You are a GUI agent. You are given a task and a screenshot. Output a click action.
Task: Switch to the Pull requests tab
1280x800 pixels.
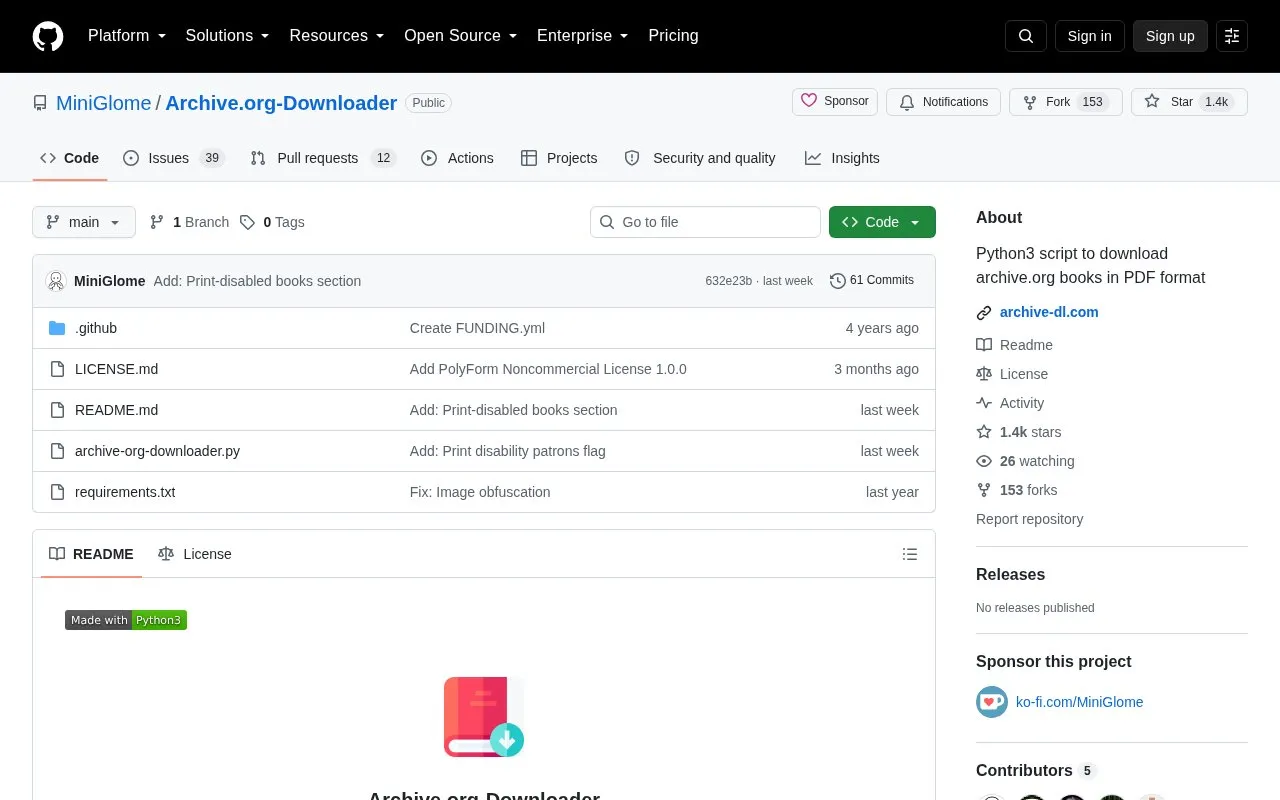tap(323, 158)
